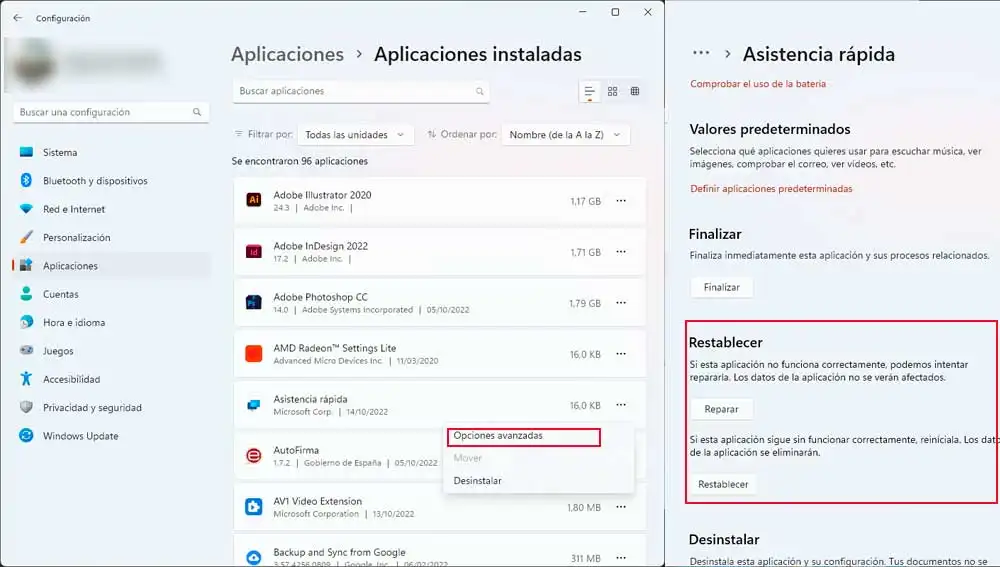
Task: Click the AV1 Video Extension app icon
Action: (254, 506)
